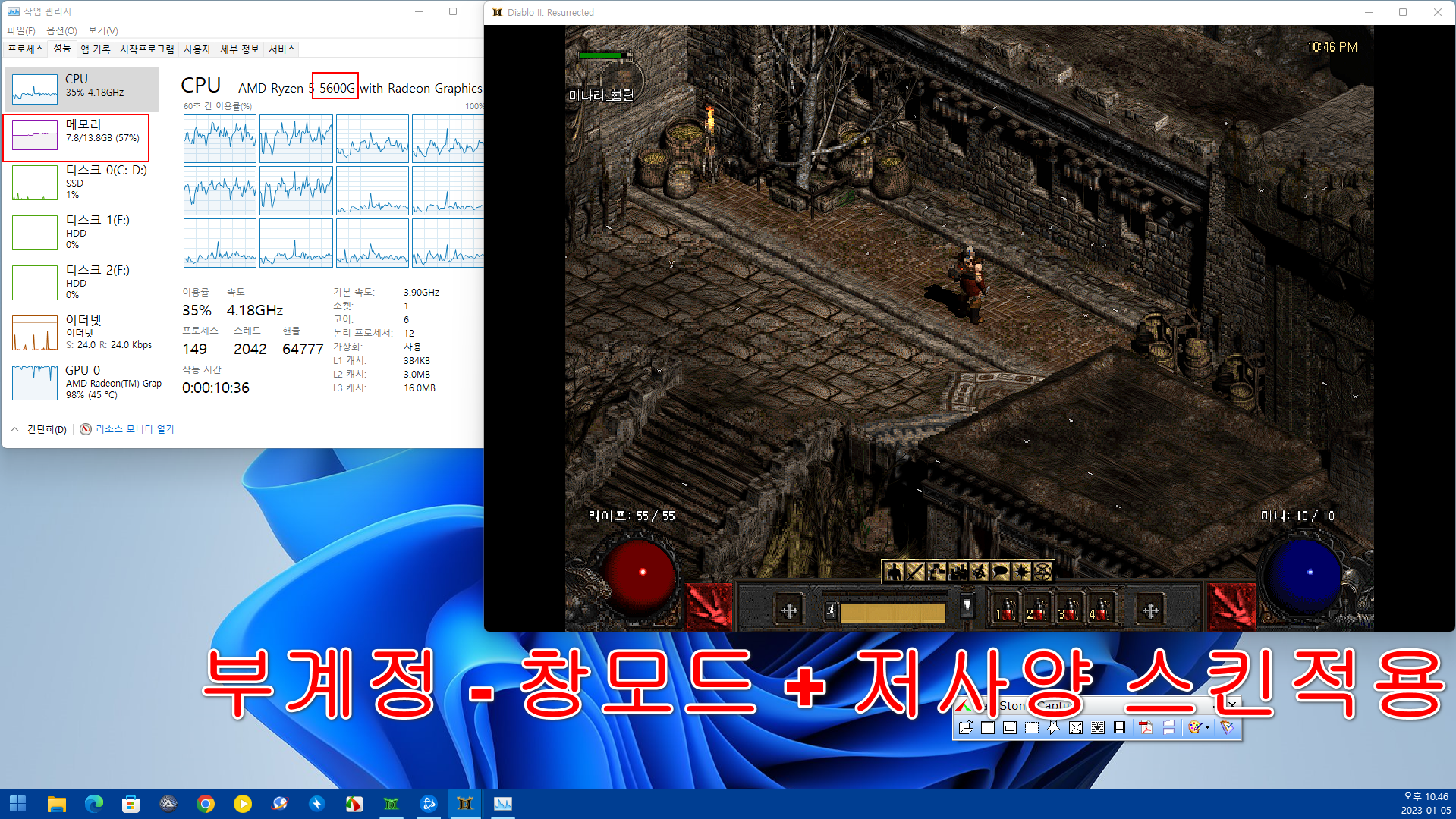
Task: Open the 파일(F) menu in Task Manager
Action: tap(21, 30)
